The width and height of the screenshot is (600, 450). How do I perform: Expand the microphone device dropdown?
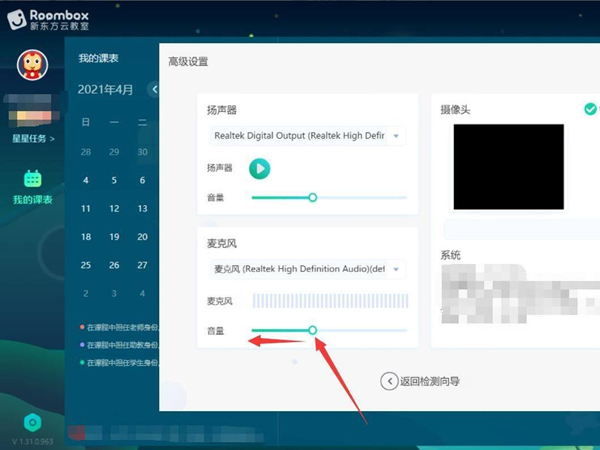tap(397, 269)
